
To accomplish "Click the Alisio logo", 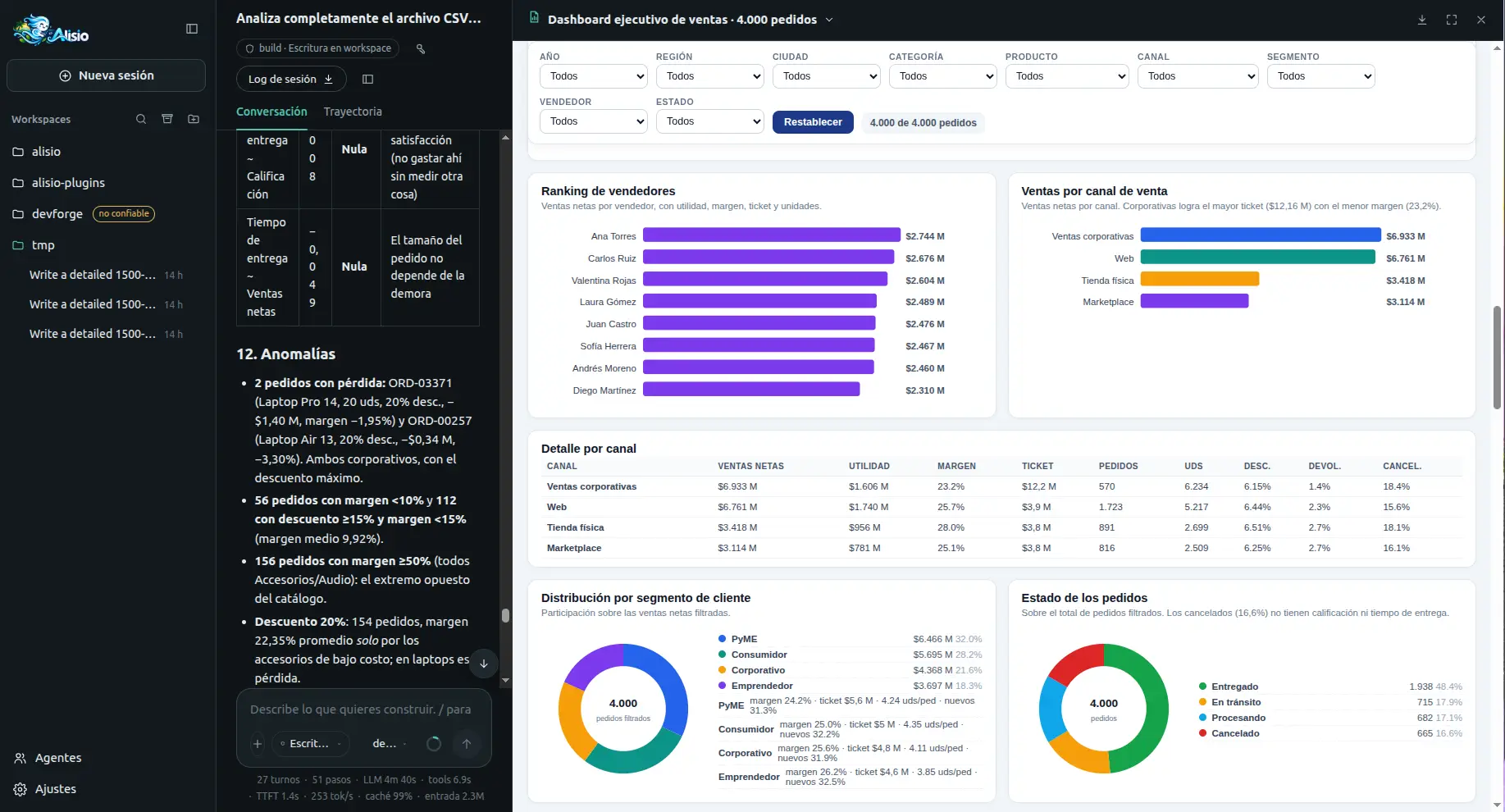I will click(x=51, y=30).
